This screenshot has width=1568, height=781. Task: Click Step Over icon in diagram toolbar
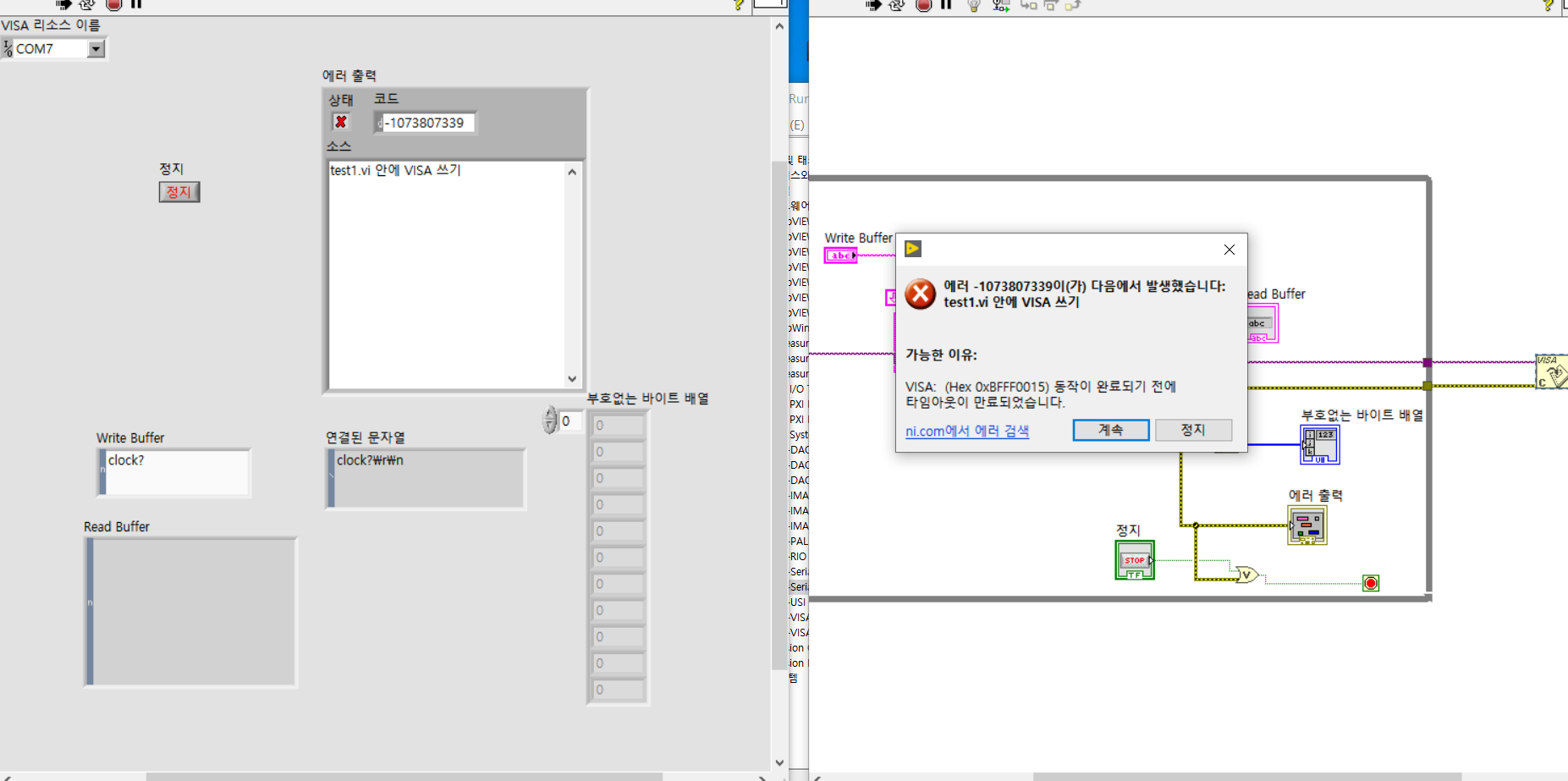click(x=1051, y=4)
